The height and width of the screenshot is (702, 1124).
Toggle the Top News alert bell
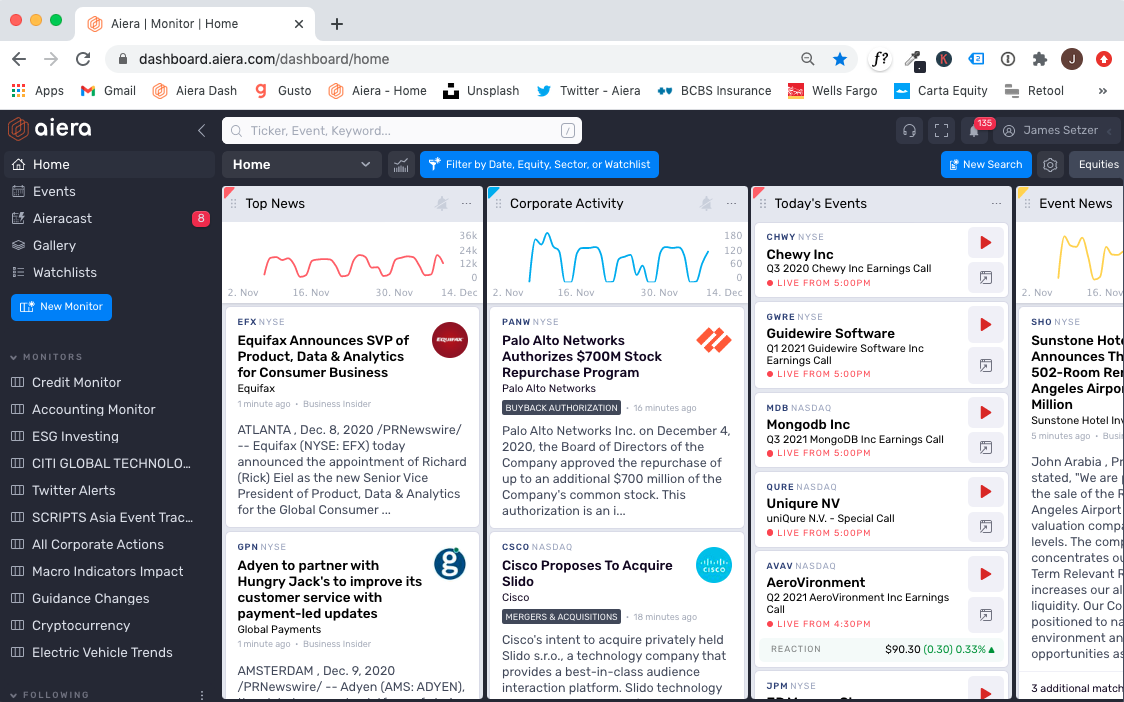click(x=442, y=204)
